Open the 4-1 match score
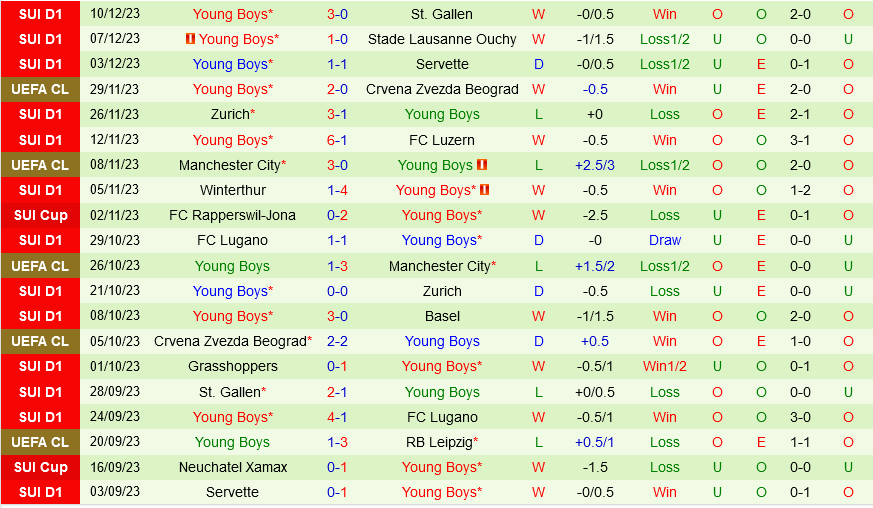The height and width of the screenshot is (508, 873). (337, 417)
